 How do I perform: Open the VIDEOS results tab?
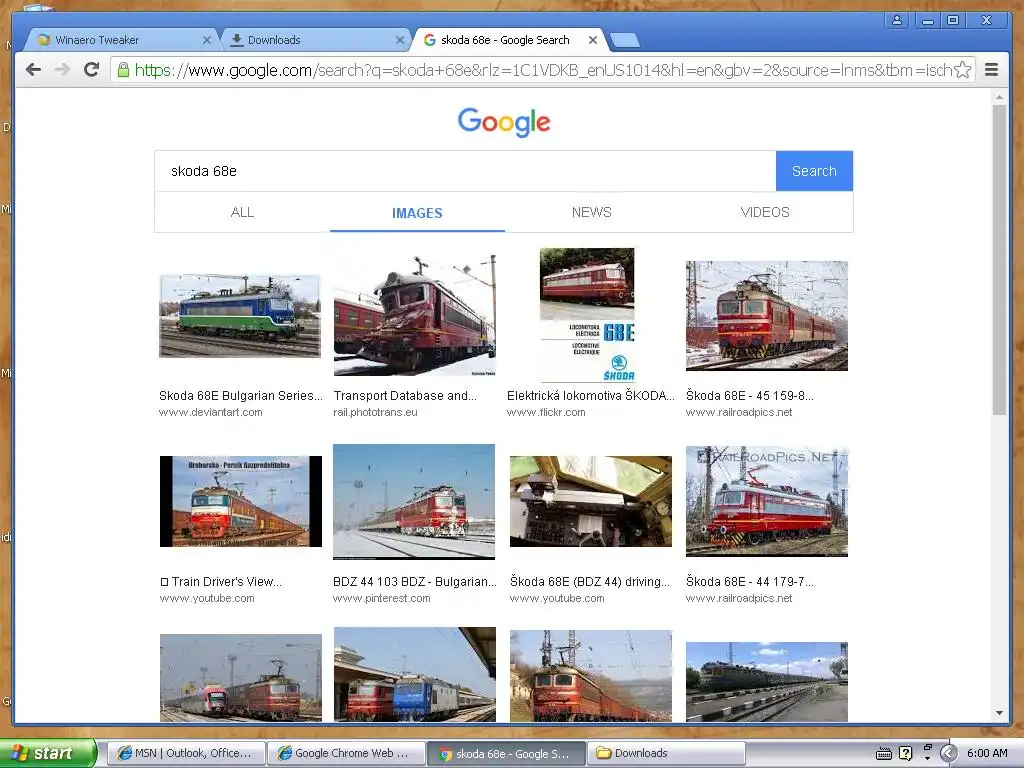765,212
